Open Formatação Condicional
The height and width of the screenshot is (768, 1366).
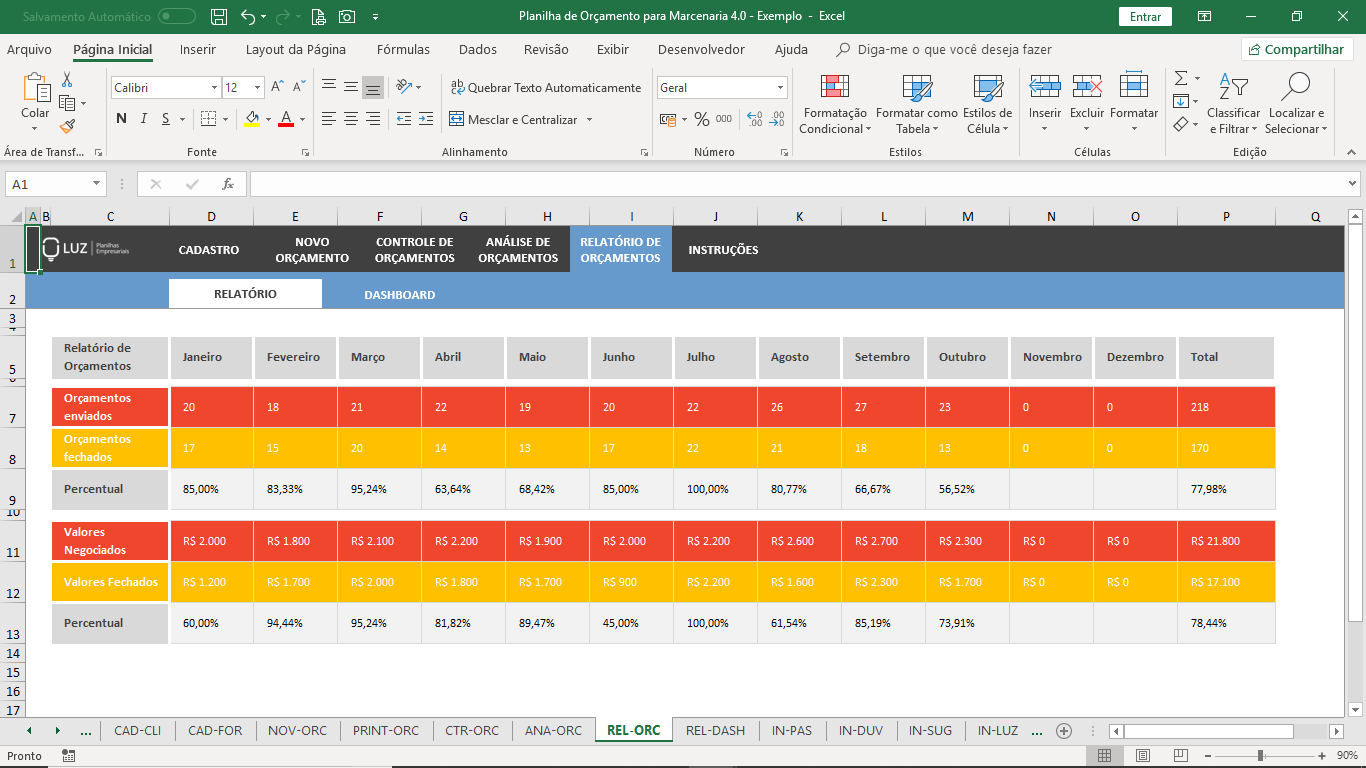point(835,104)
